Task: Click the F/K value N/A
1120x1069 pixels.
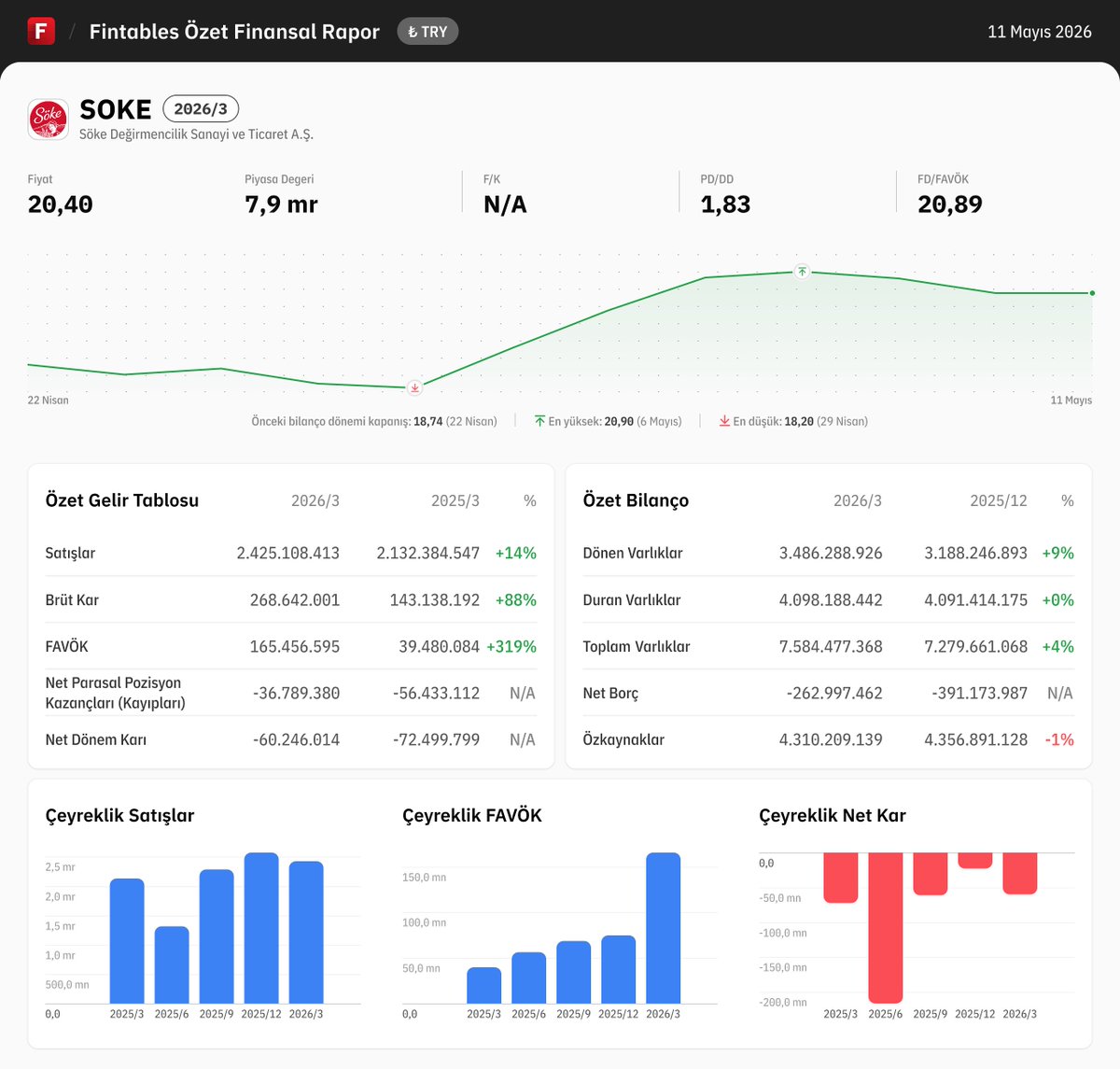Action: pos(505,204)
